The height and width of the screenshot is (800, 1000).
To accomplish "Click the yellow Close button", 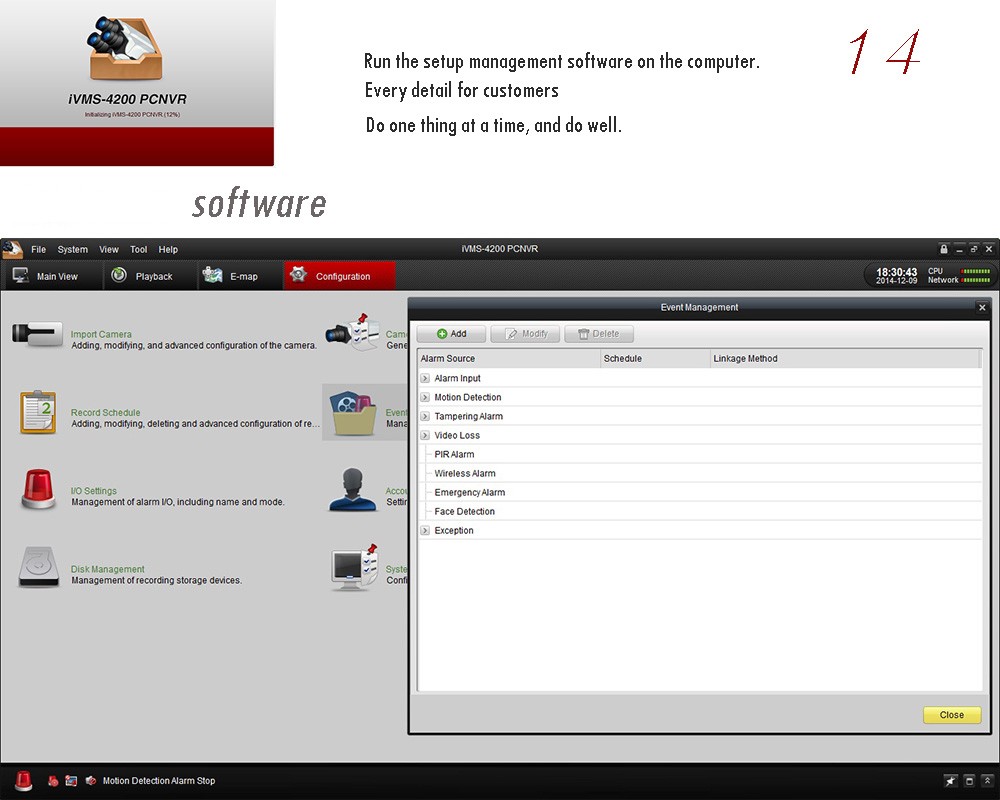I will tap(951, 715).
